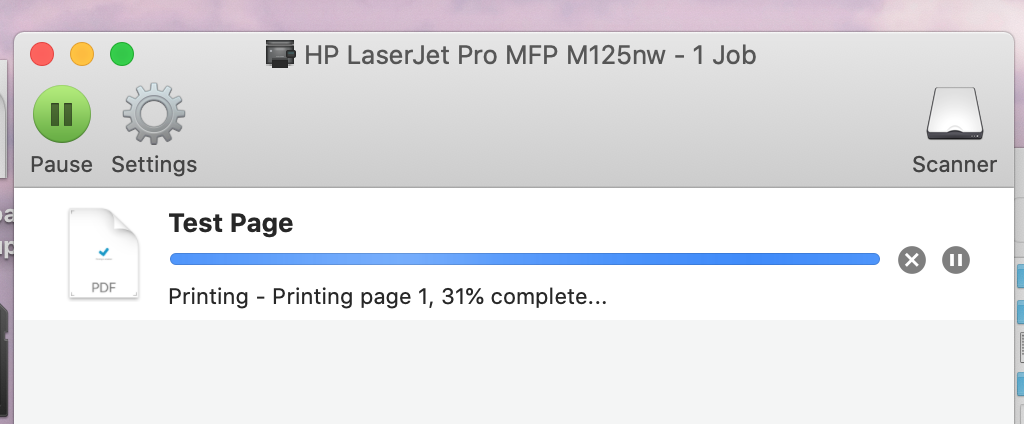Minimize the print queue with the yellow button
The height and width of the screenshot is (424, 1024).
point(81,54)
